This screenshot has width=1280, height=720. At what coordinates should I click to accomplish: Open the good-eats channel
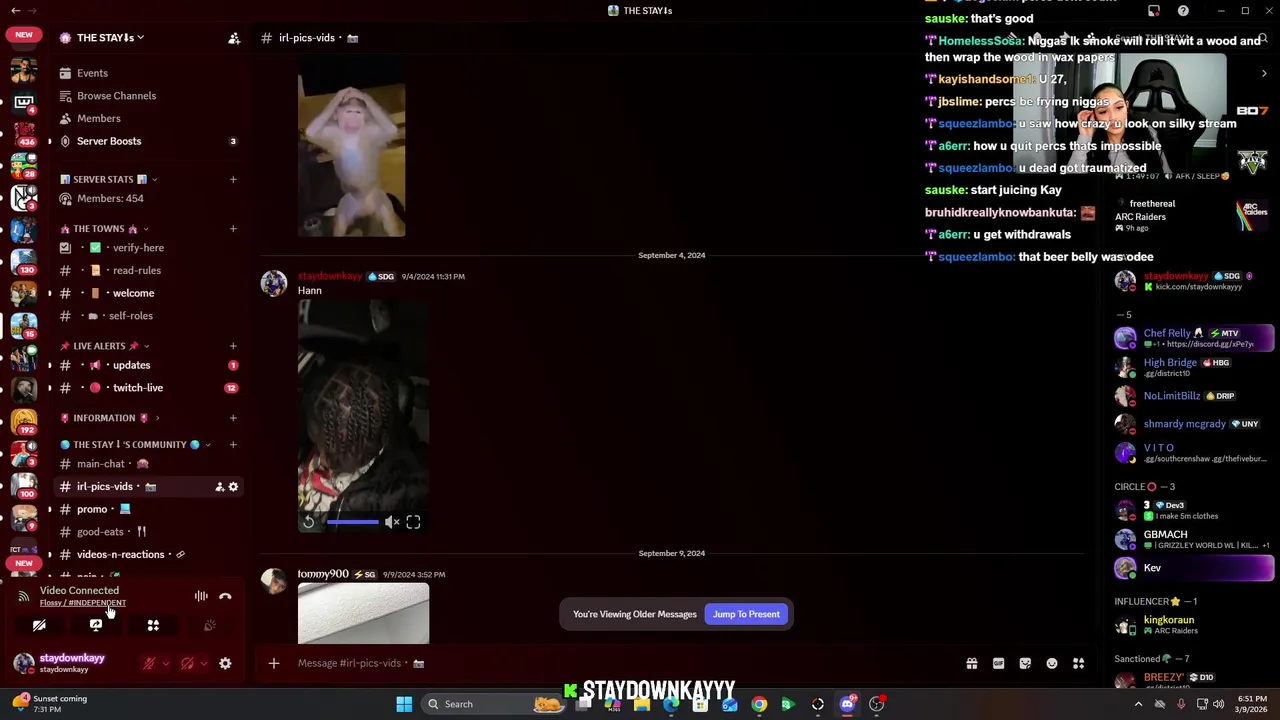pos(100,532)
